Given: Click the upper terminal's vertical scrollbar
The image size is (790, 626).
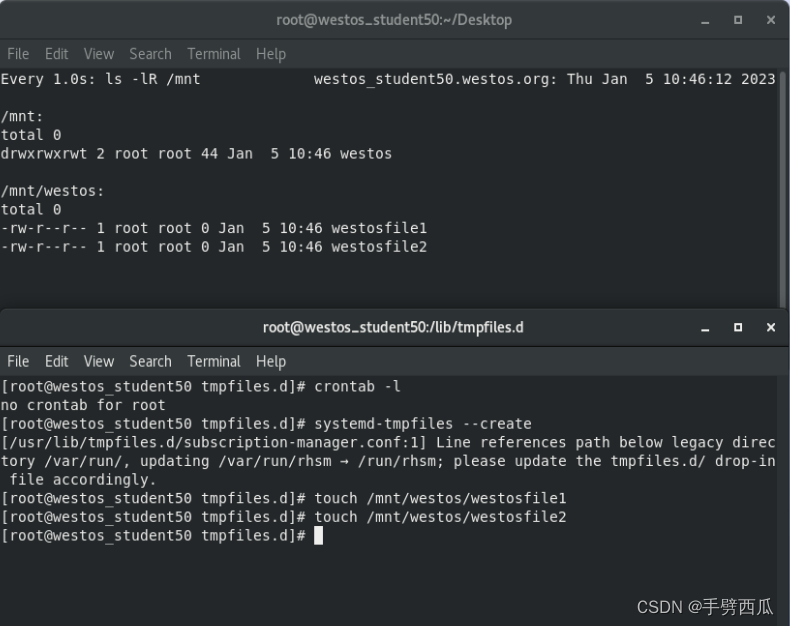Looking at the screenshot, I should point(783,188).
